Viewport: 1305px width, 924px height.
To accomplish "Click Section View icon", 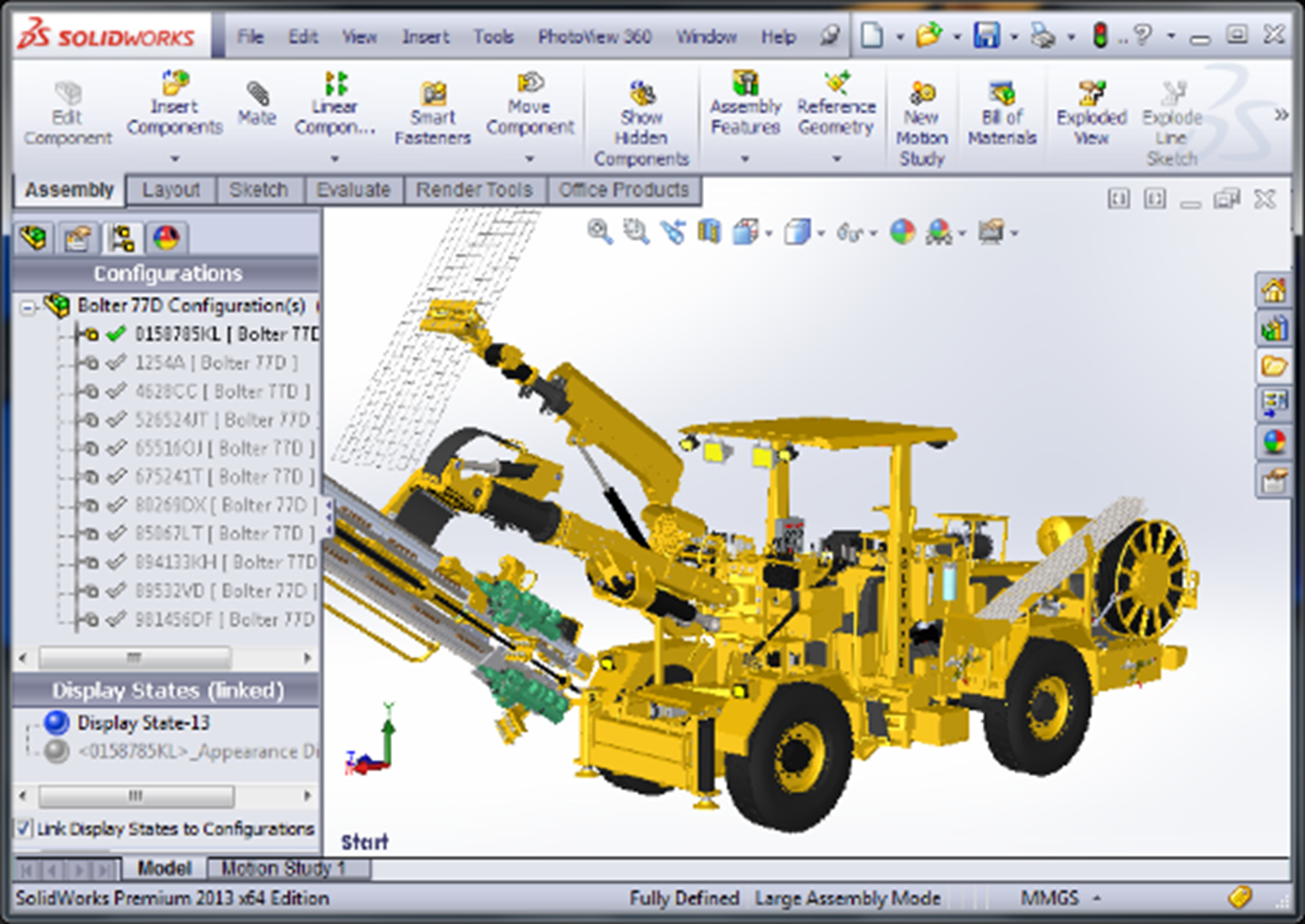I will click(709, 232).
